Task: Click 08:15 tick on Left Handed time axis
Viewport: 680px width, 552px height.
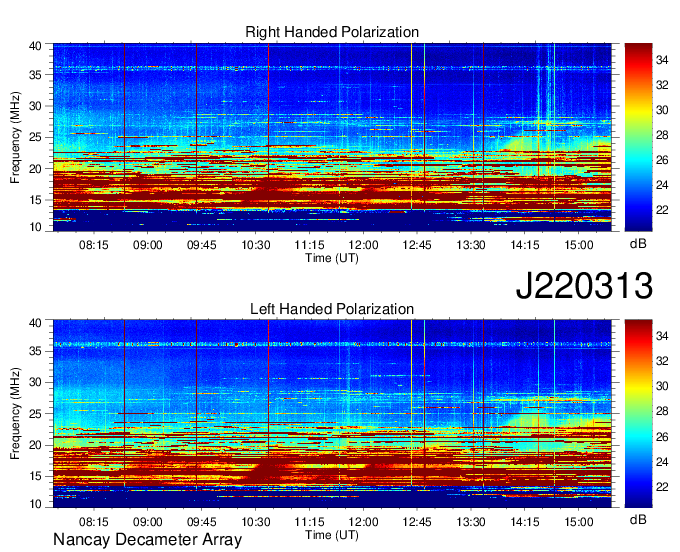Action: tap(93, 522)
